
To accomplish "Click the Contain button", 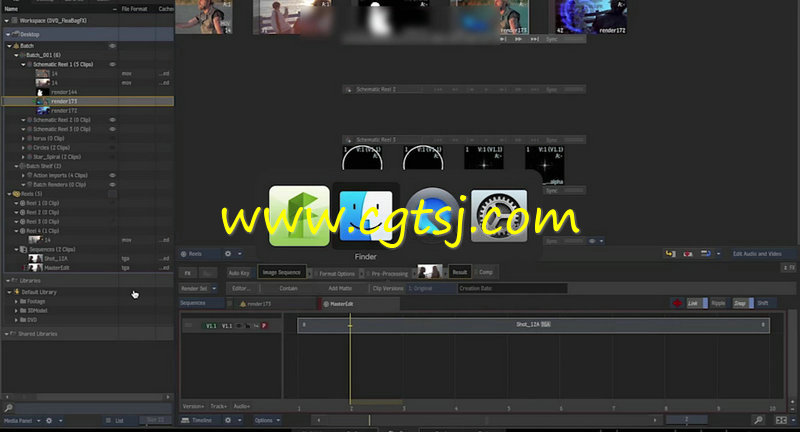I will (288, 288).
